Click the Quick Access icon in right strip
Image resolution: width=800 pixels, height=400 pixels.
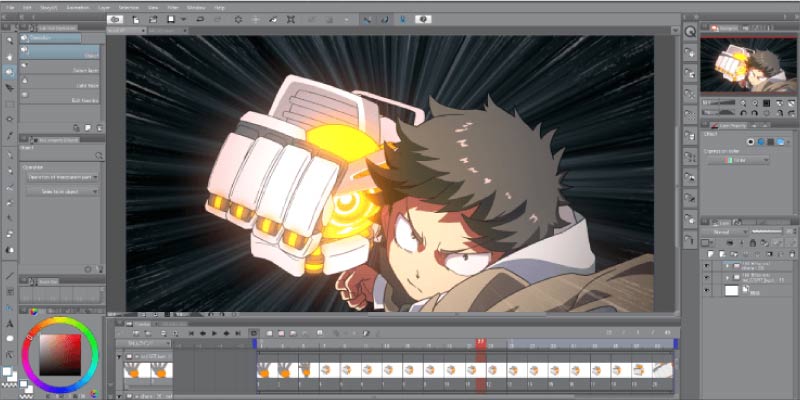click(x=690, y=31)
